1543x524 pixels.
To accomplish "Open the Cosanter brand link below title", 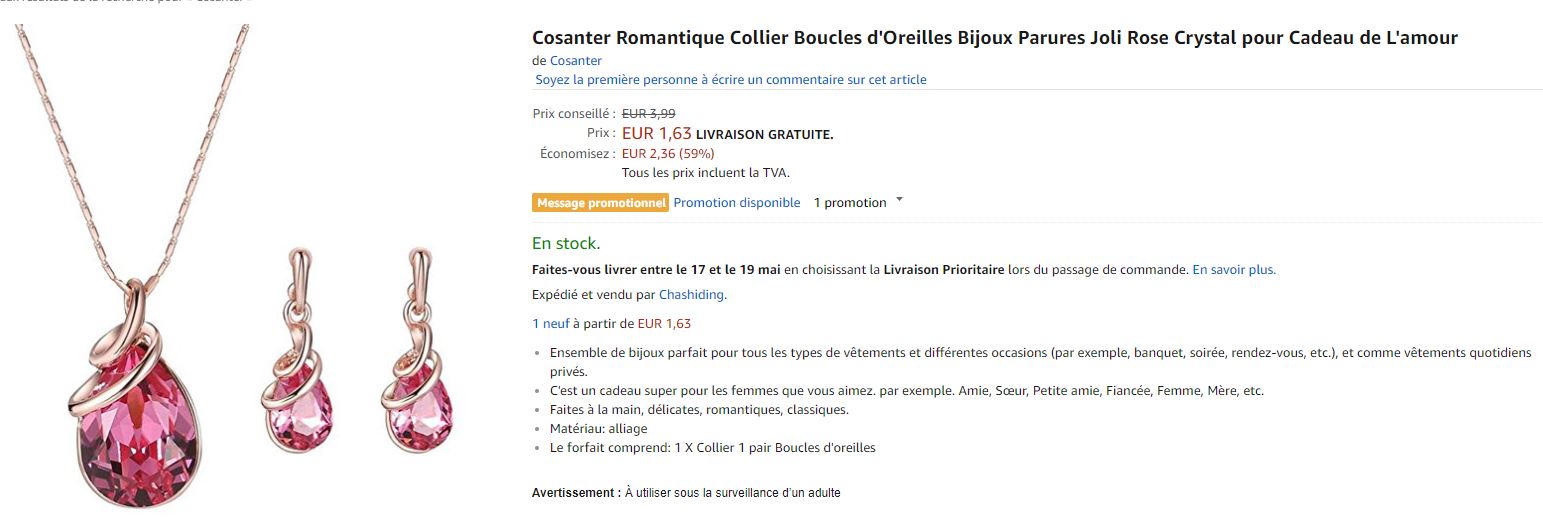I will click(576, 61).
